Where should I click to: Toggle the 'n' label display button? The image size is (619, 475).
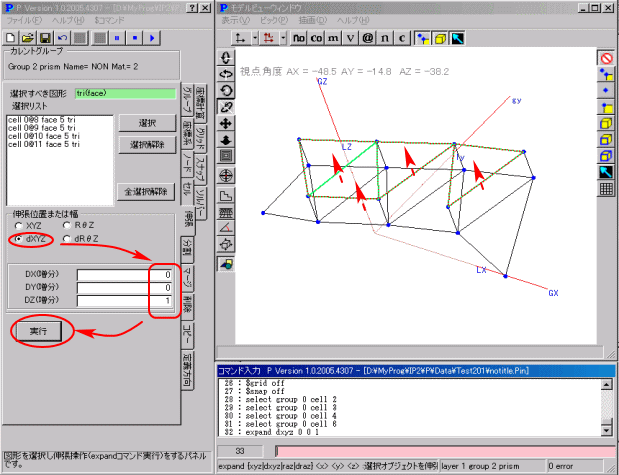[x=385, y=38]
